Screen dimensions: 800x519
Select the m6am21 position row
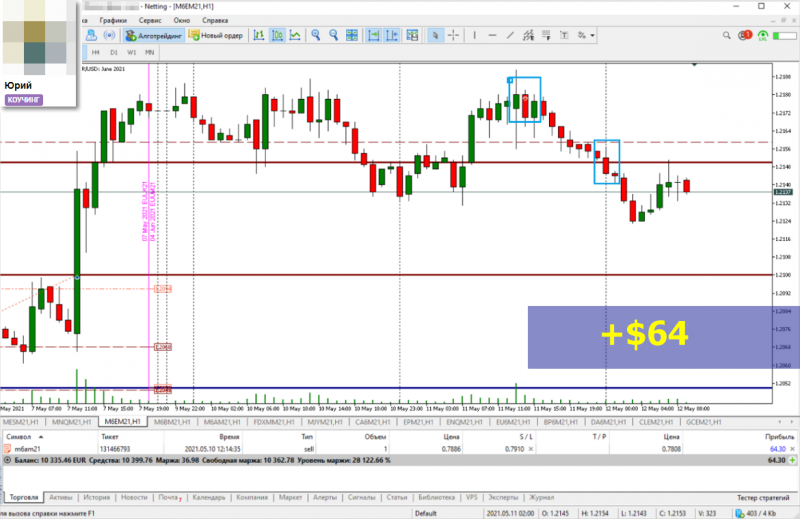pyautogui.click(x=398, y=449)
